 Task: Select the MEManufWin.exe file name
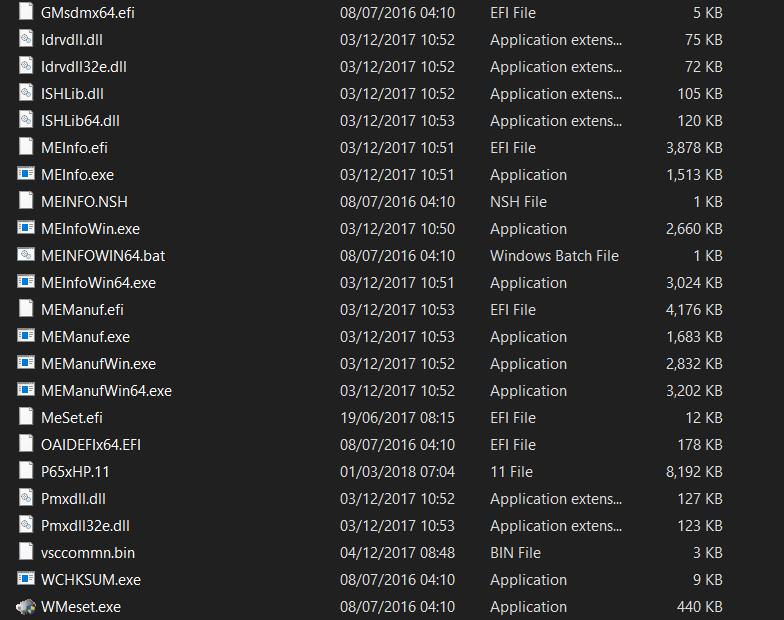coord(98,364)
